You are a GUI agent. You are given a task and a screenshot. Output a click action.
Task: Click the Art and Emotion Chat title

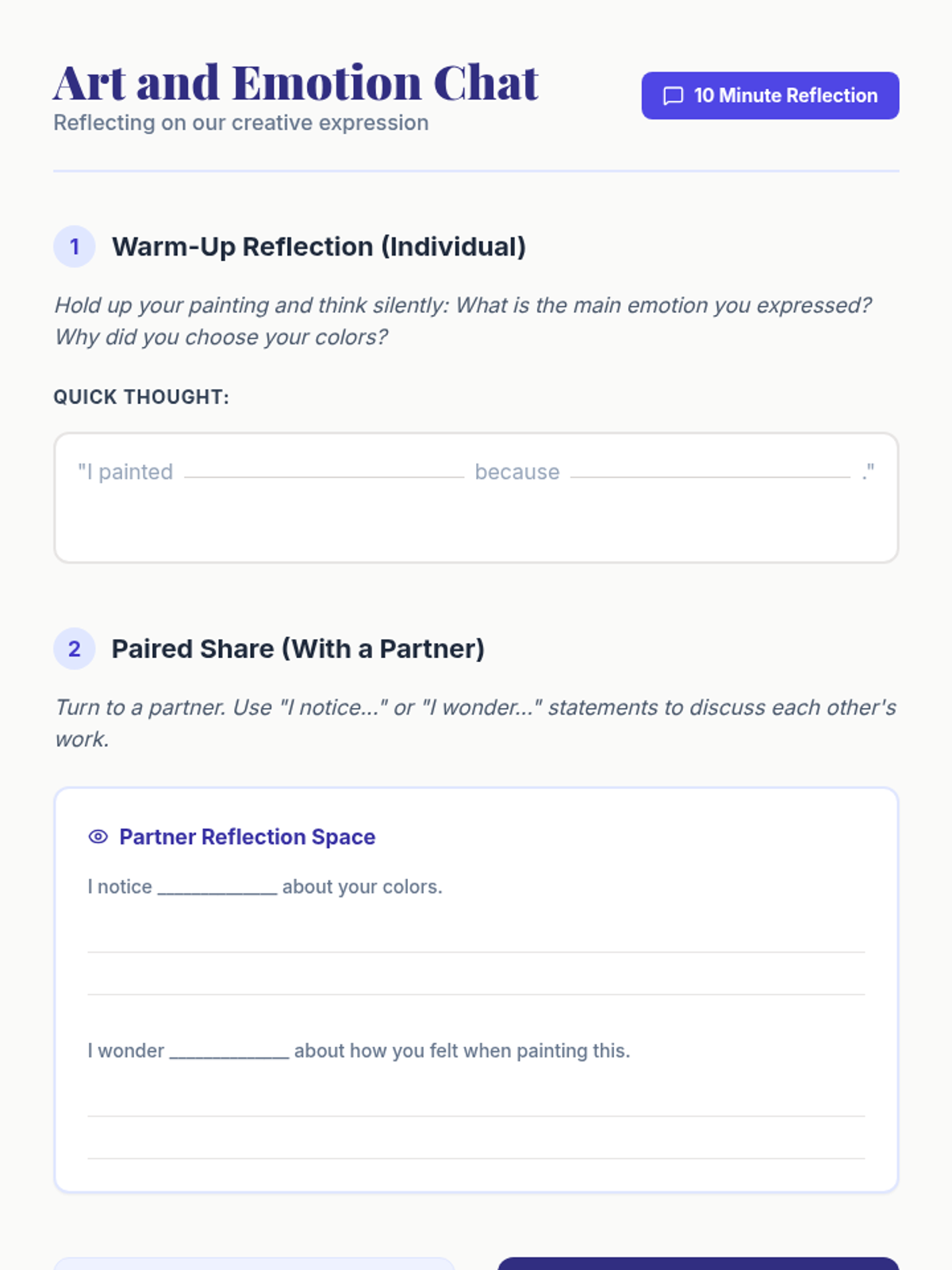[296, 83]
